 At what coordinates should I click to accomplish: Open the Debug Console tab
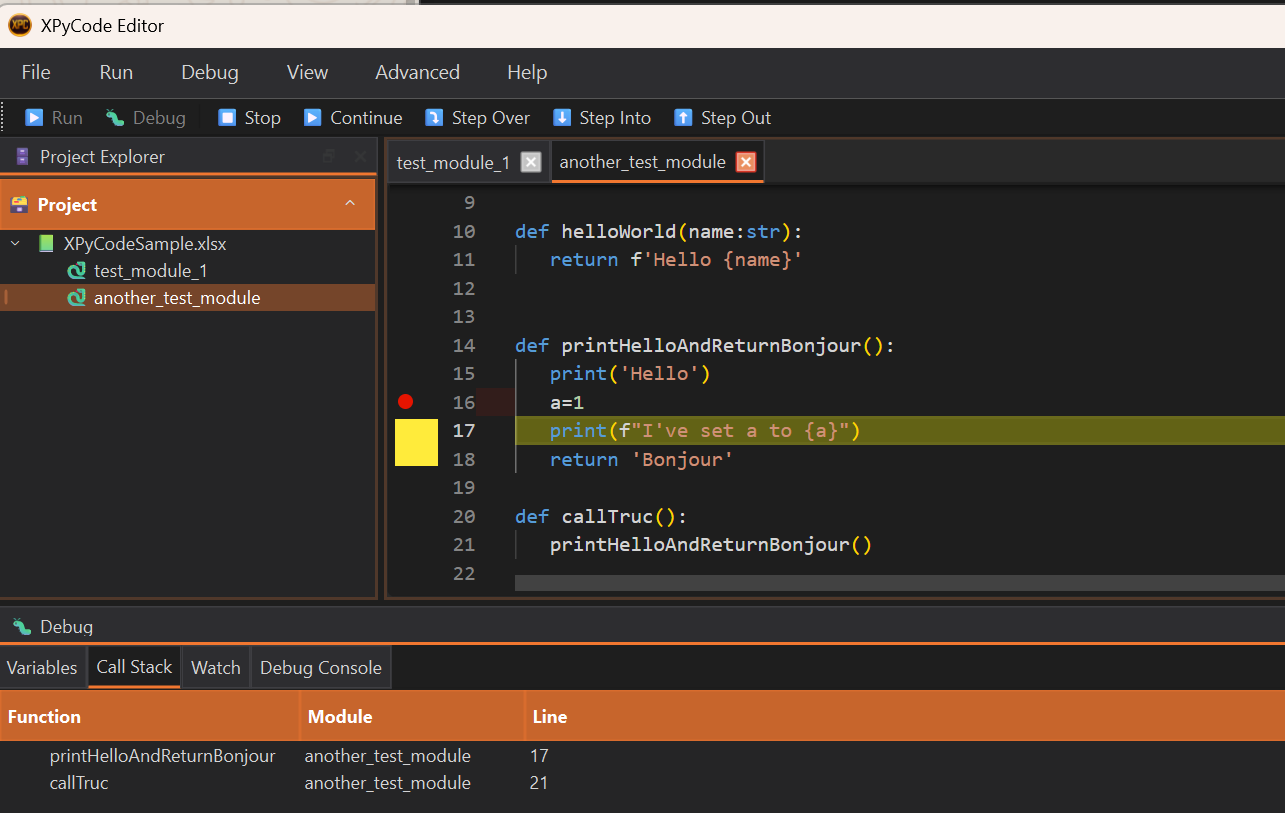tap(320, 668)
